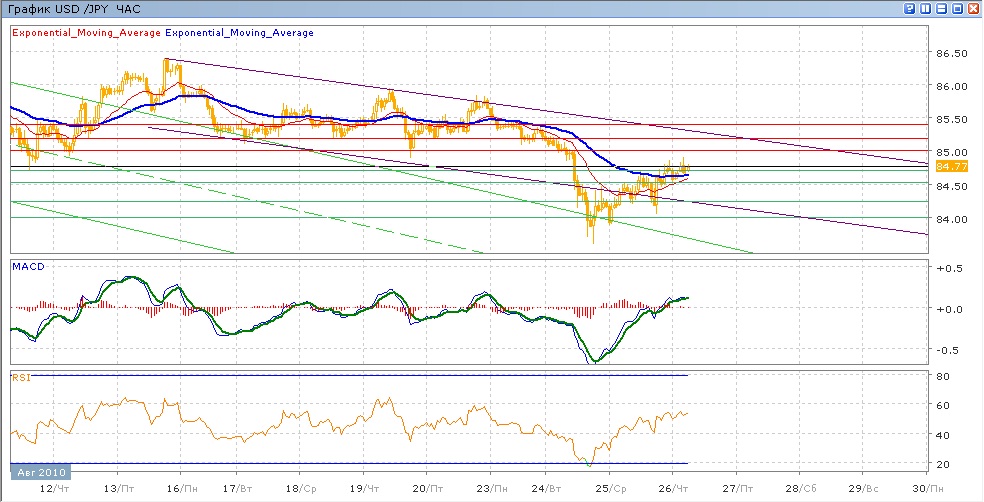Select the 20/Пт date on time axis

[x=432, y=488]
